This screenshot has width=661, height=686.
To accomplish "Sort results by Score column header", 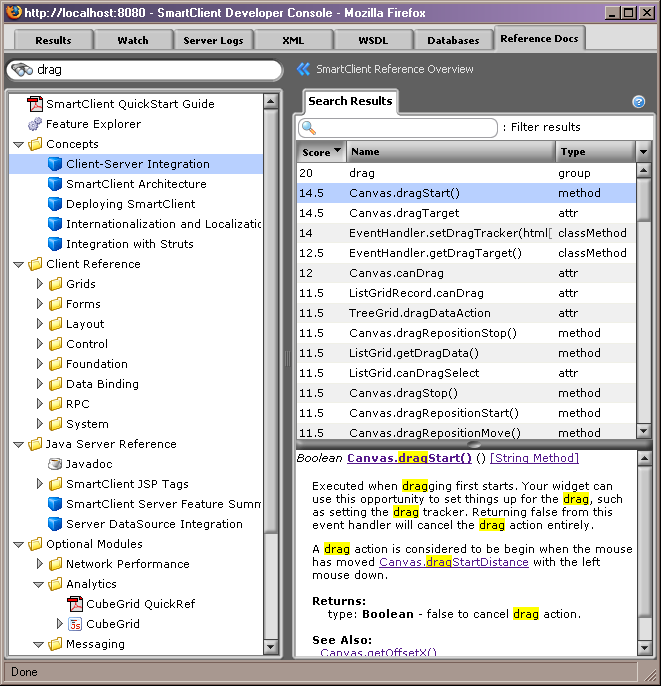I will coord(321,152).
